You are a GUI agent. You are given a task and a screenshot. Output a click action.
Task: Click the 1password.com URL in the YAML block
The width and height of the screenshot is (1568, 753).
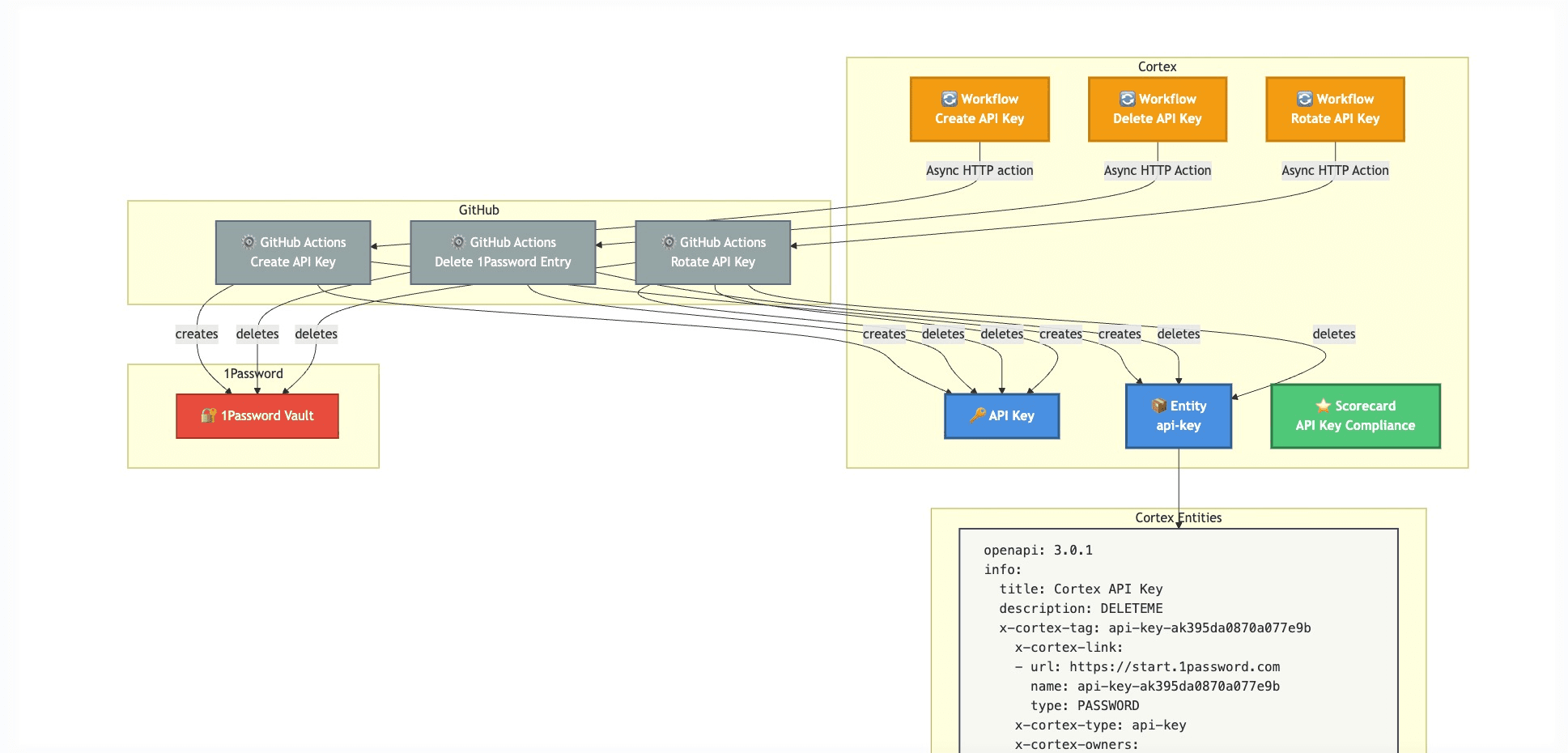pos(1174,667)
